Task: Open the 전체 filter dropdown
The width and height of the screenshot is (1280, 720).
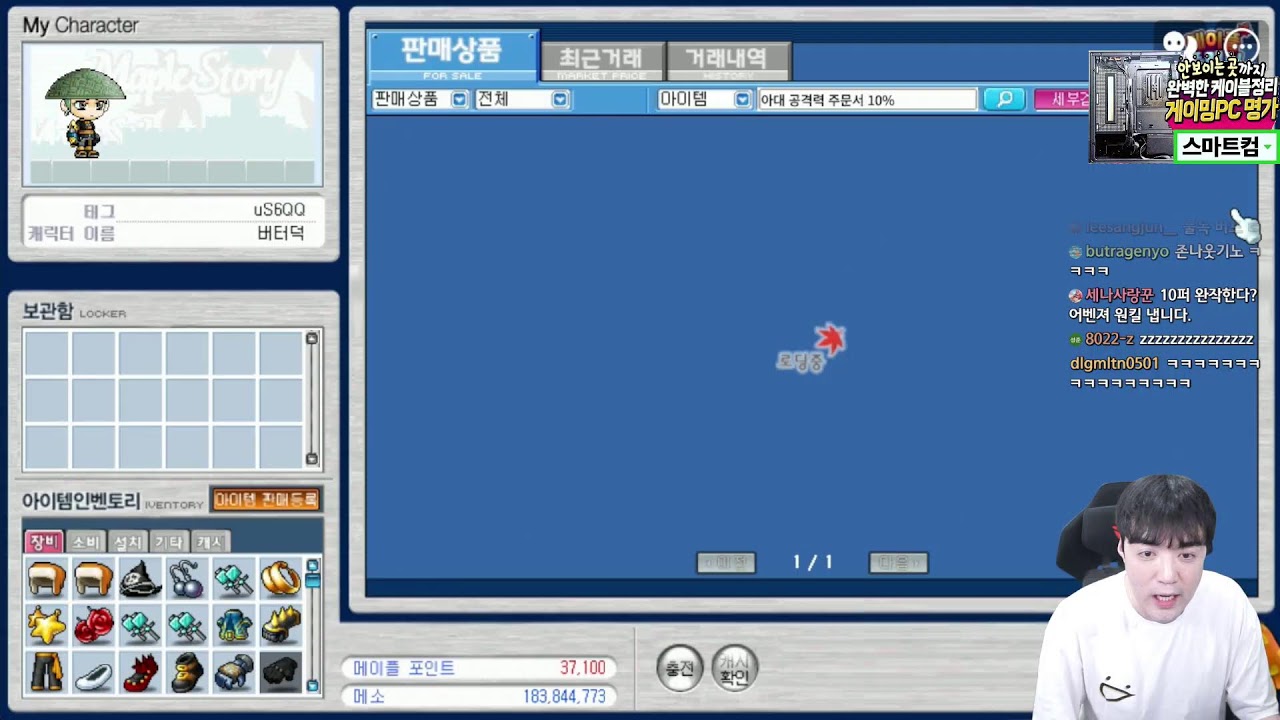Action: (x=560, y=99)
